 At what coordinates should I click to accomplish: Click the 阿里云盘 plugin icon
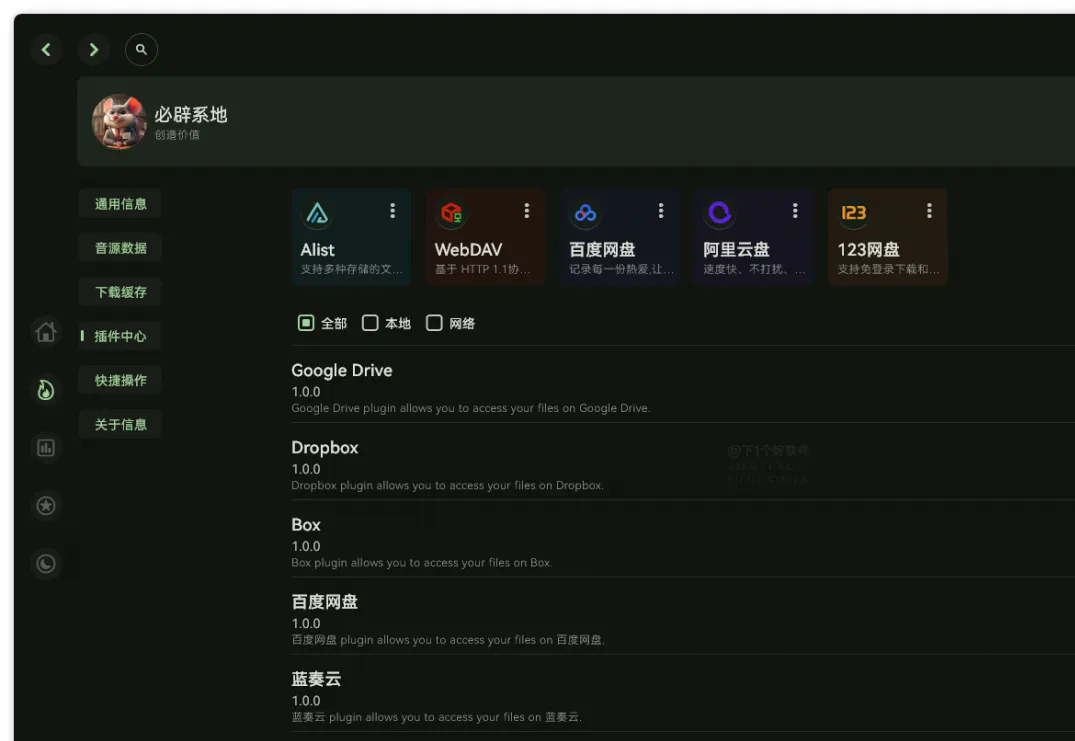click(720, 212)
